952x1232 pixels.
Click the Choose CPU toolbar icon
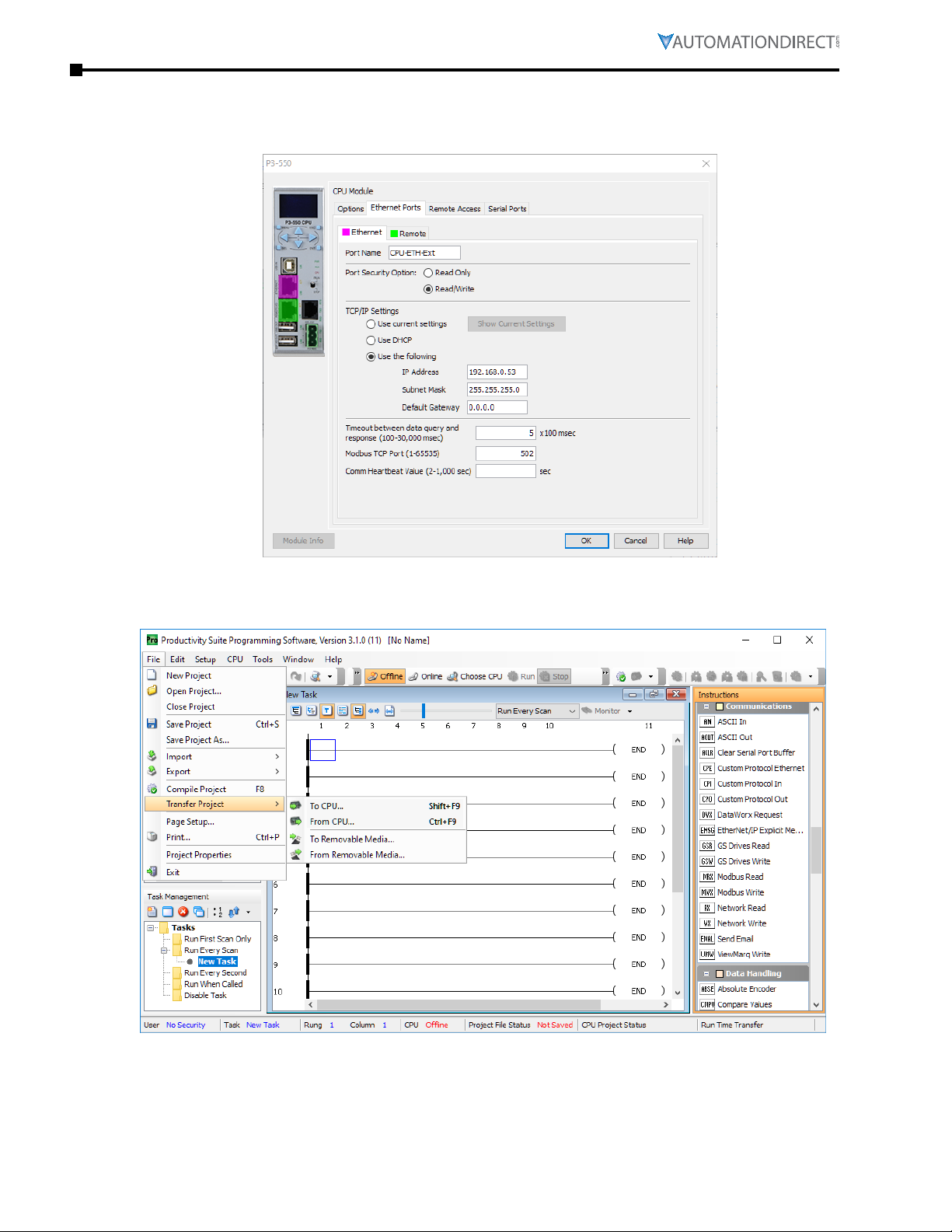click(452, 676)
